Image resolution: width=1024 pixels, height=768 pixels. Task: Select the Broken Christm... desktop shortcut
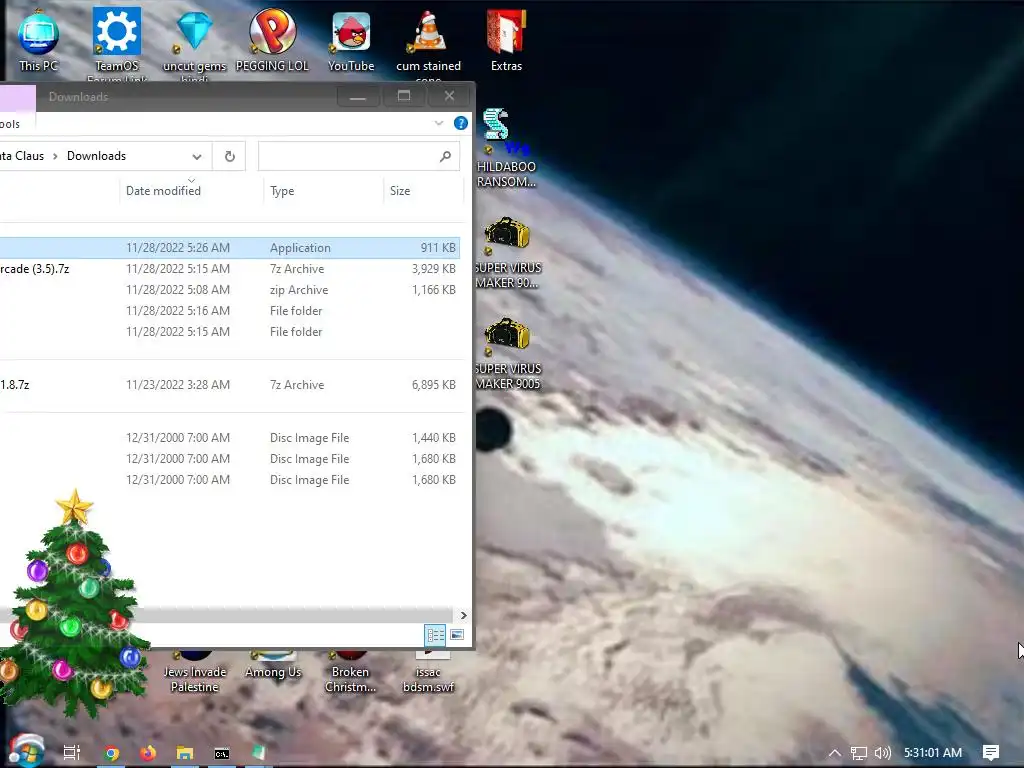[350, 673]
